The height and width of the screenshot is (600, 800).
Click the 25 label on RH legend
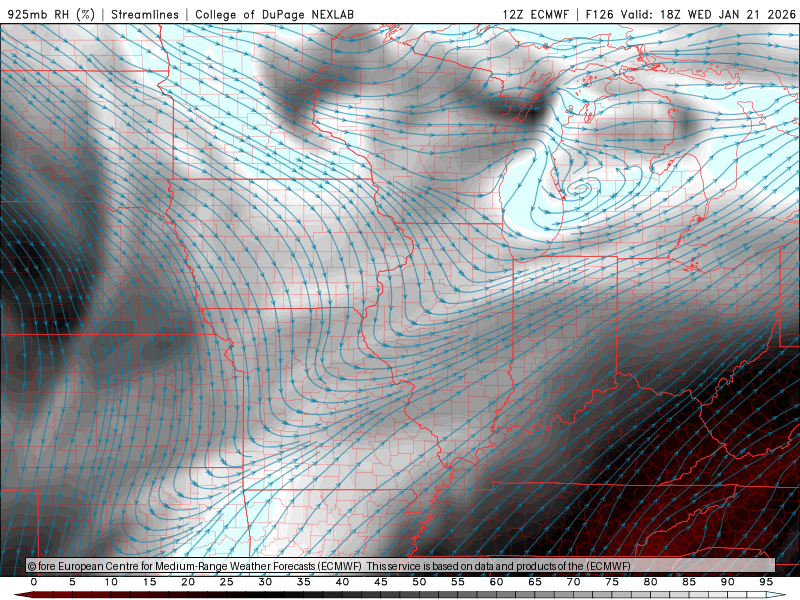(226, 582)
